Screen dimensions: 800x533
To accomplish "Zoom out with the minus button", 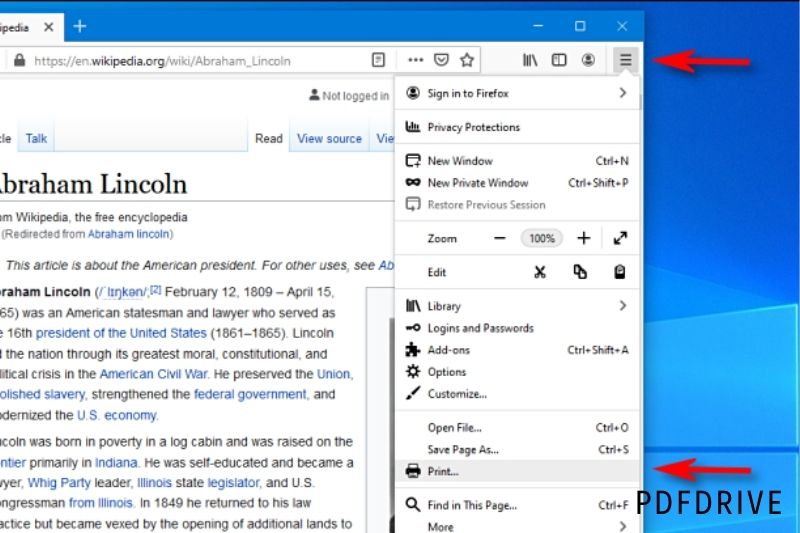I will pos(500,238).
